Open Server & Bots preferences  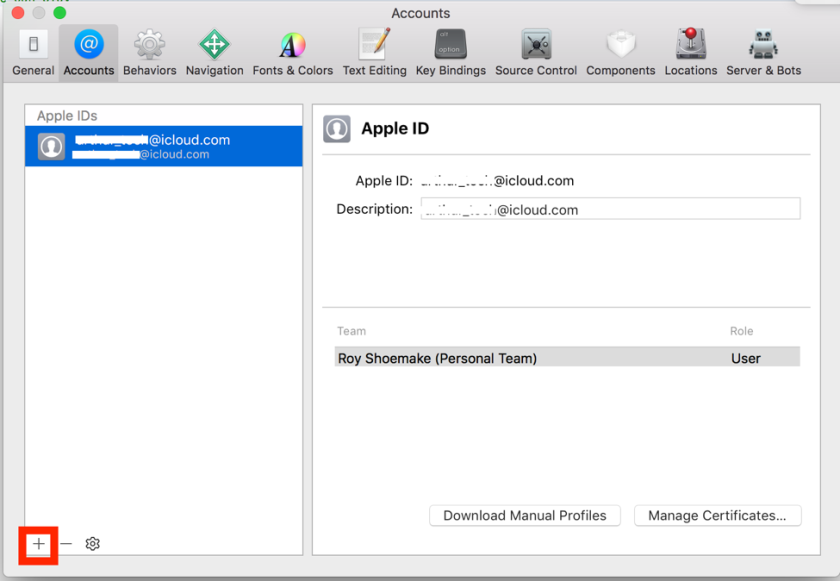click(763, 52)
